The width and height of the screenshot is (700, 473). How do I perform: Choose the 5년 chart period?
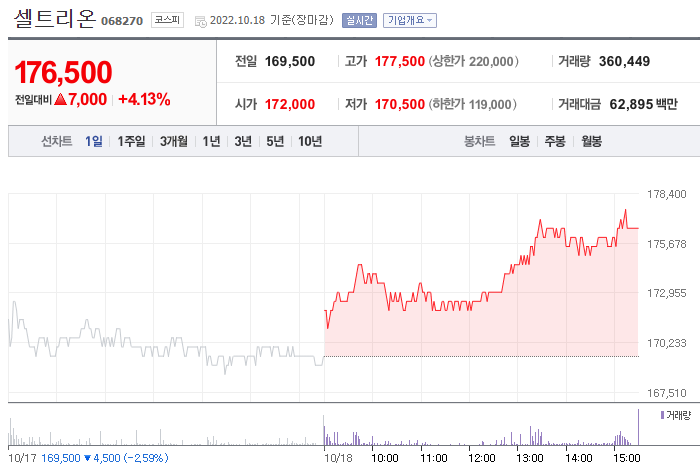(x=275, y=141)
